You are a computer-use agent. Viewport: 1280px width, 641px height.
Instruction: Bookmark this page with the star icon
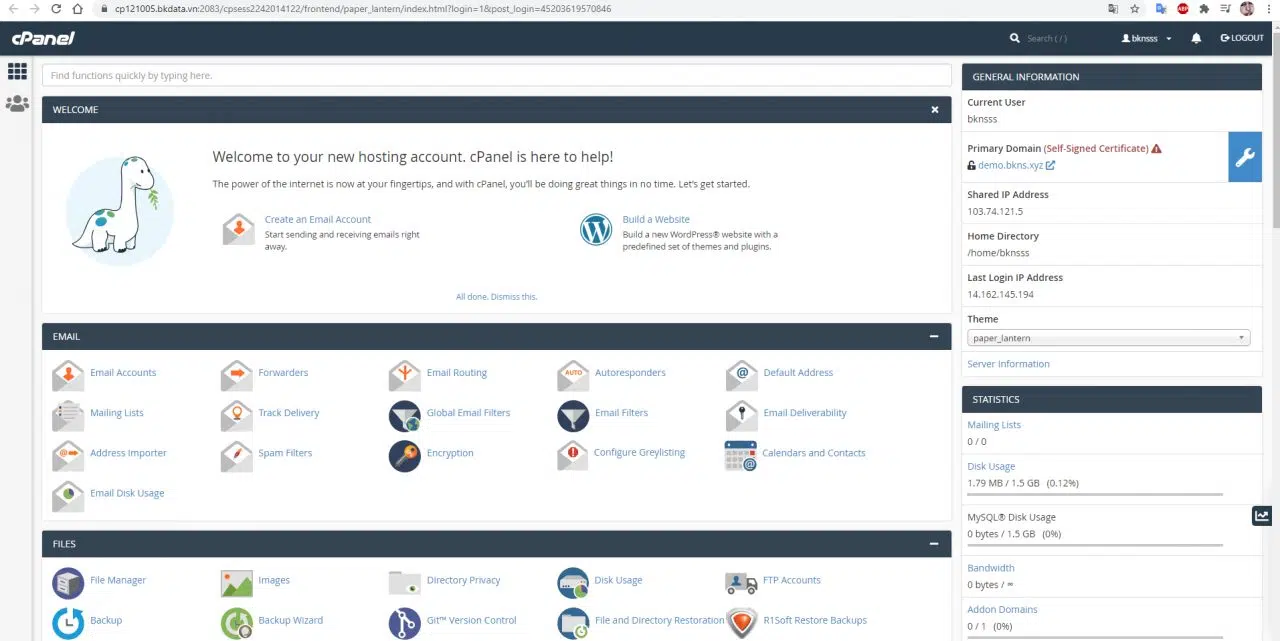1135,9
